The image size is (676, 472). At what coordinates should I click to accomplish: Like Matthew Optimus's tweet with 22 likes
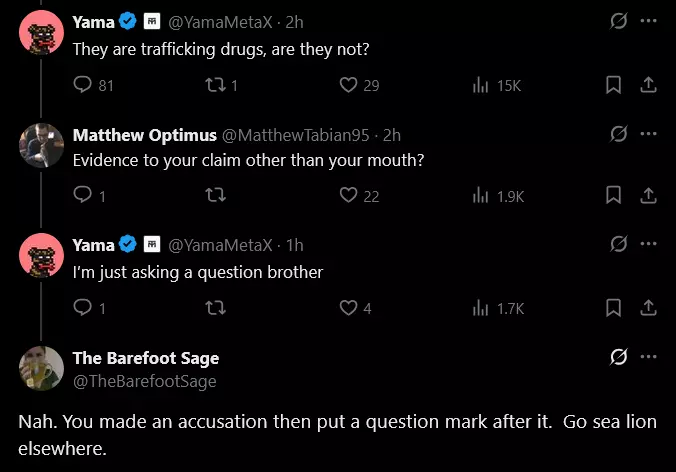point(359,196)
